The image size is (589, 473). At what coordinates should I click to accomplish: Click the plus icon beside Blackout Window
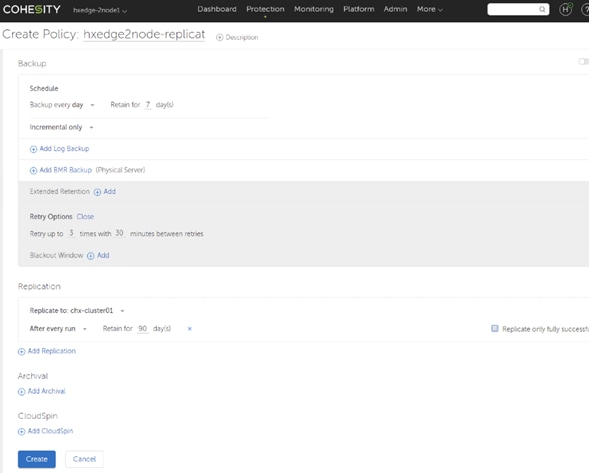[x=91, y=256]
